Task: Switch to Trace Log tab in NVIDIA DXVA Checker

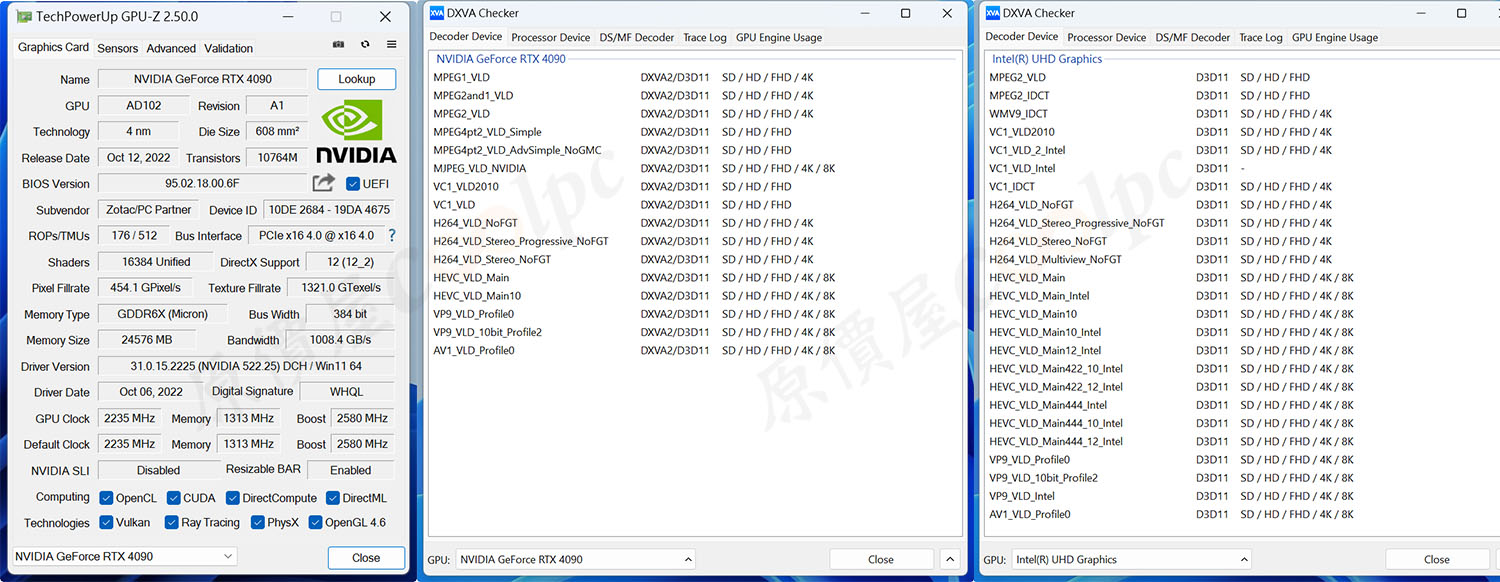Action: [x=705, y=38]
